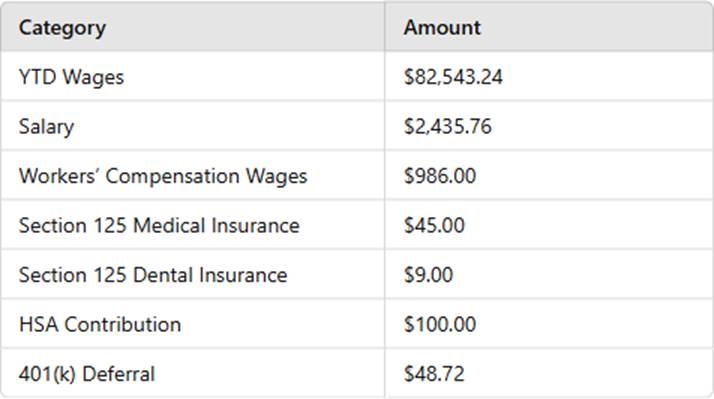This screenshot has width=714, height=399.
Task: Click the $82,543.24 amount cell
Action: pos(454,77)
